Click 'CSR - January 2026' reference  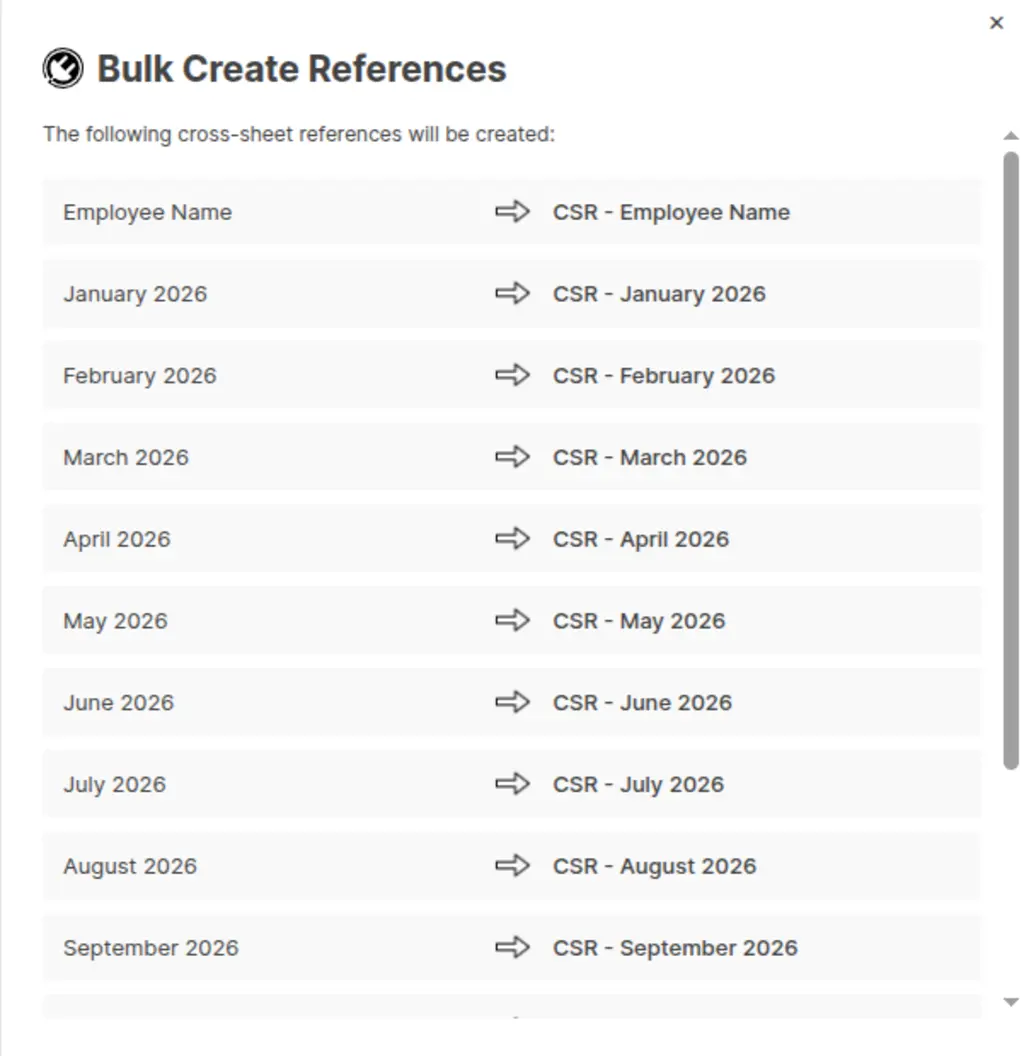(660, 294)
